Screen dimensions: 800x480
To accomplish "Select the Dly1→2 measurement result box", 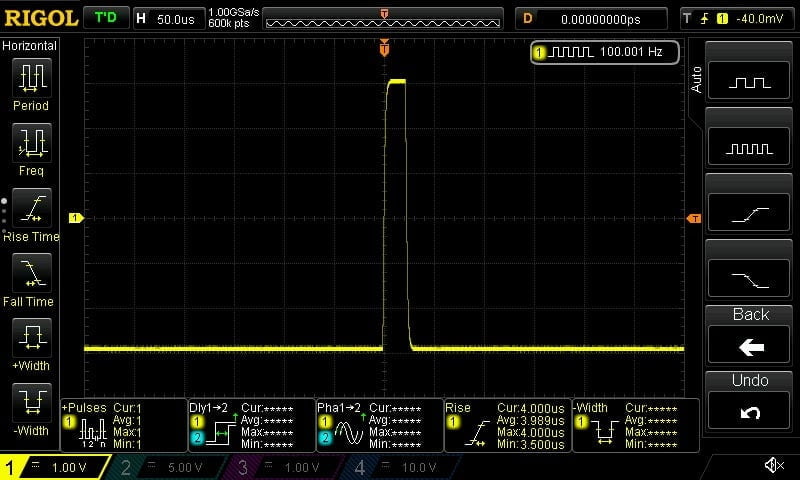I will click(x=252, y=425).
